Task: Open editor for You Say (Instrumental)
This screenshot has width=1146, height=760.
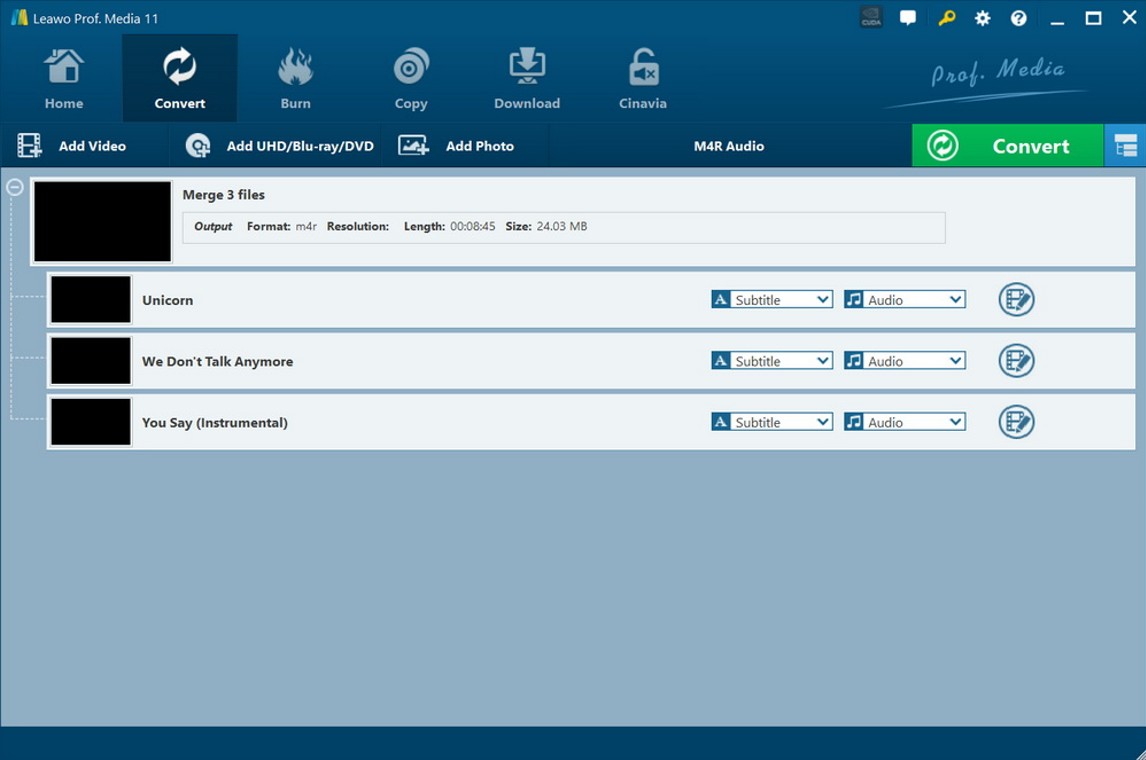Action: click(1016, 422)
